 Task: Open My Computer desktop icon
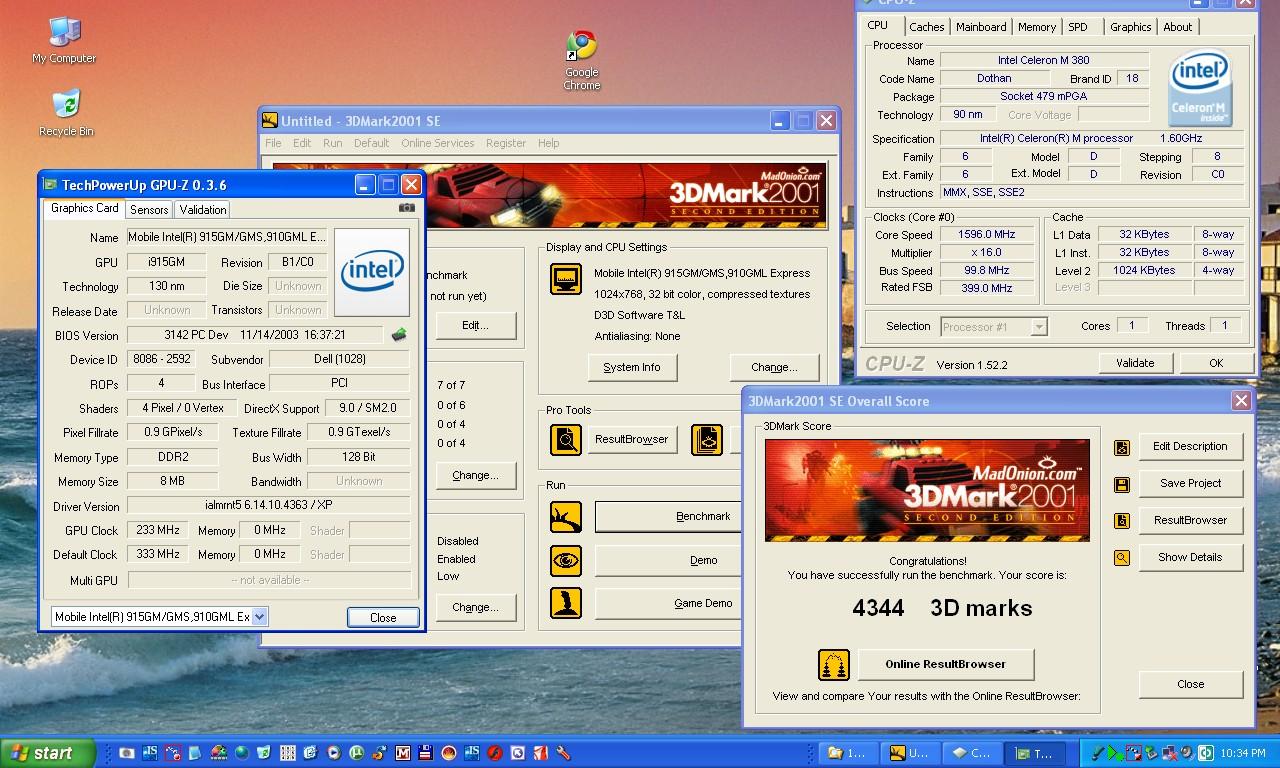coord(64,40)
